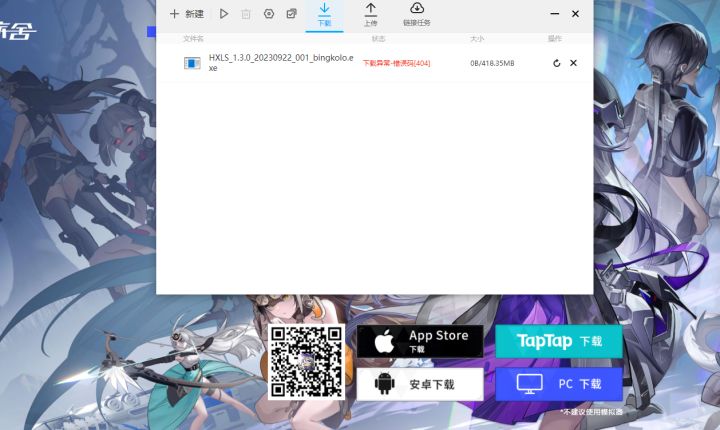This screenshot has width=720, height=430.
Task: Remove the HXLS download task with X
Action: point(574,63)
